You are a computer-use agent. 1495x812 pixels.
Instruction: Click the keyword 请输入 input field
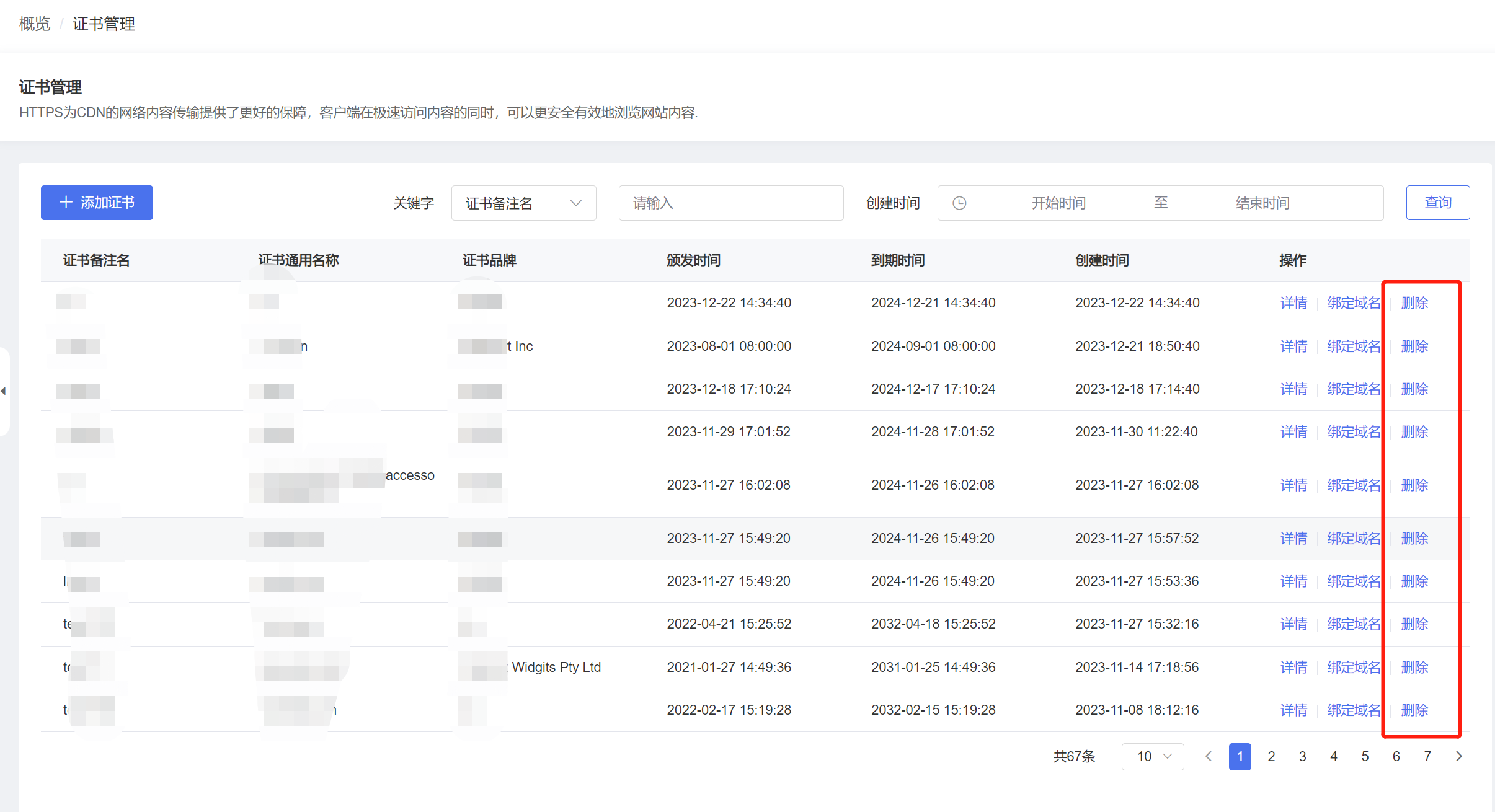pyautogui.click(x=730, y=203)
